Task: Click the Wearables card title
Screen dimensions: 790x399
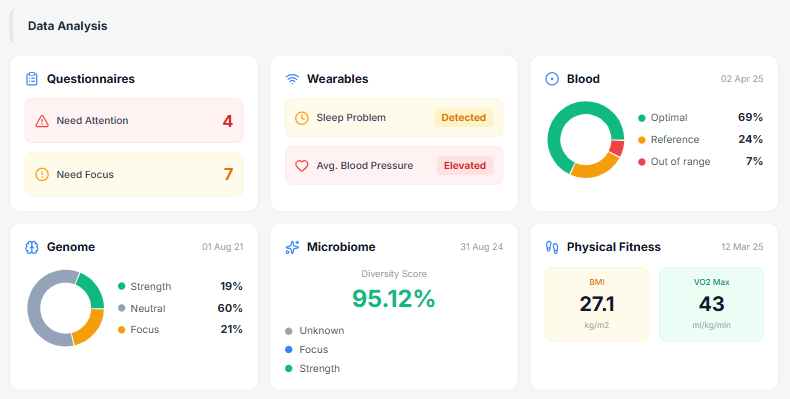Action: pyautogui.click(x=338, y=79)
